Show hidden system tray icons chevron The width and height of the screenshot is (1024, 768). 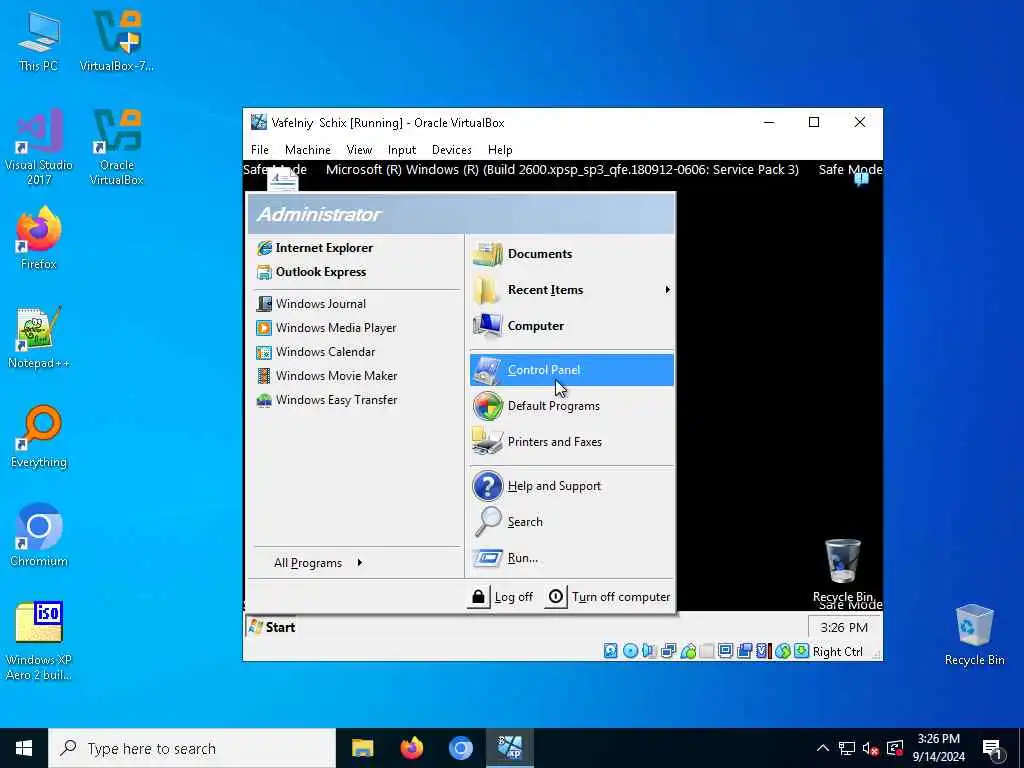(x=823, y=748)
